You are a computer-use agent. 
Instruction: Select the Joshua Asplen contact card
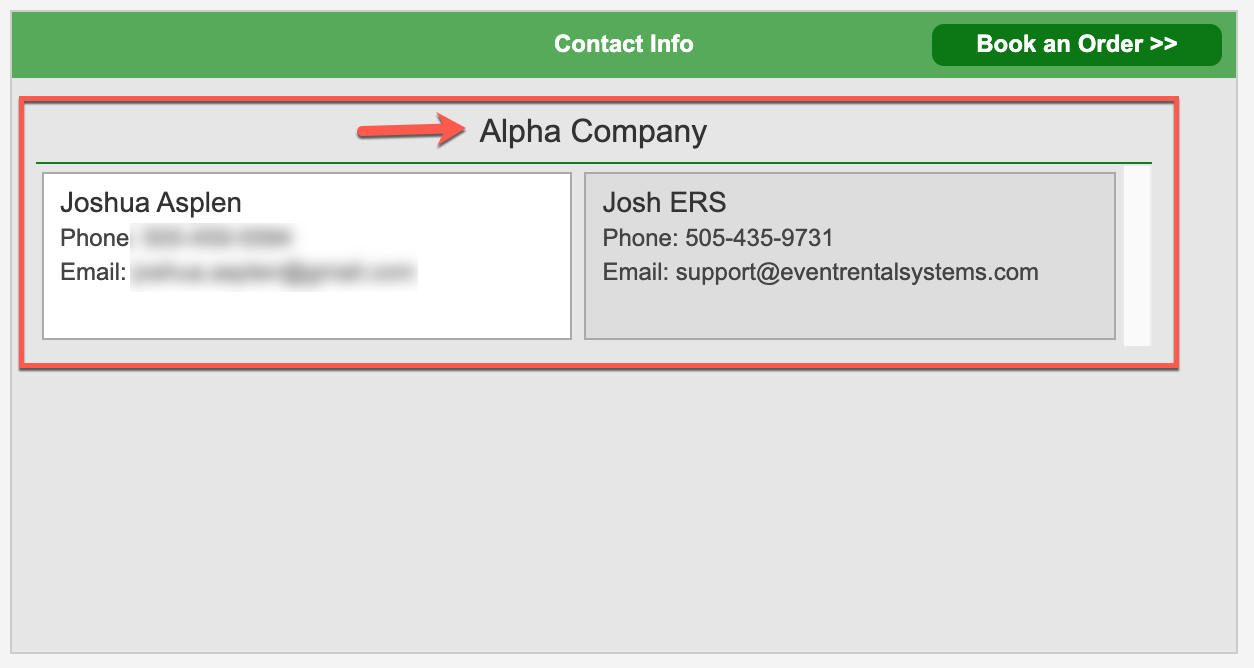307,256
